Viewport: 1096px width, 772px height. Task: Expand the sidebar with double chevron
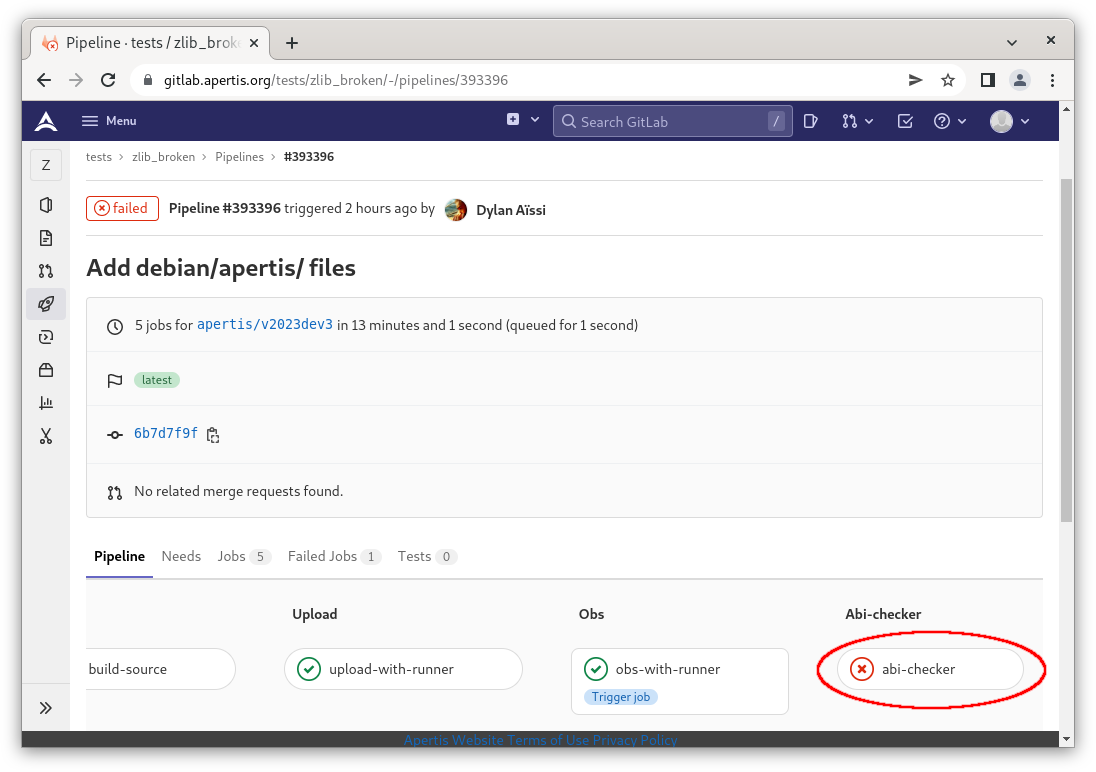pyautogui.click(x=46, y=708)
